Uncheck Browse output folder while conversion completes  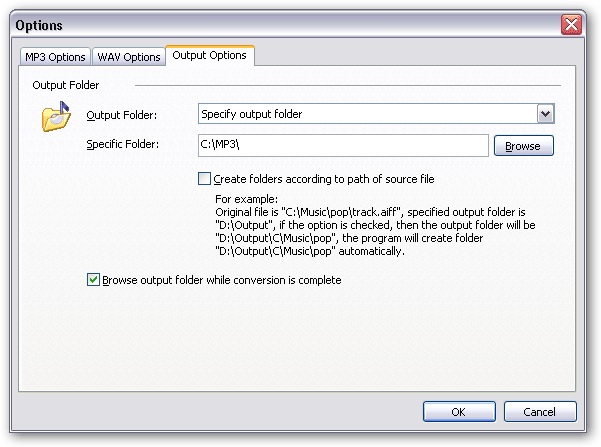(x=93, y=280)
